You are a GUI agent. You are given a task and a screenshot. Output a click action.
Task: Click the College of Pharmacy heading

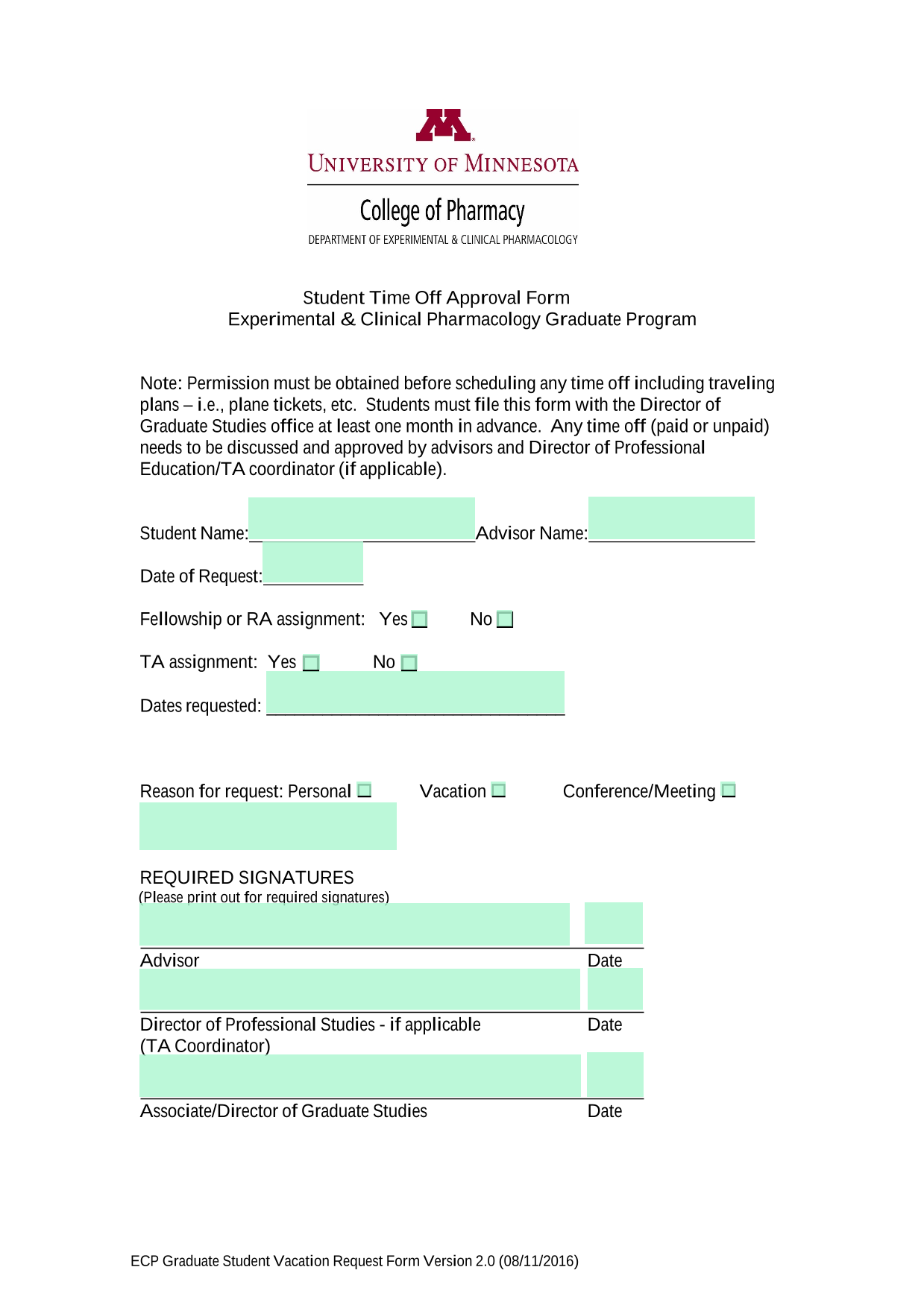442,211
